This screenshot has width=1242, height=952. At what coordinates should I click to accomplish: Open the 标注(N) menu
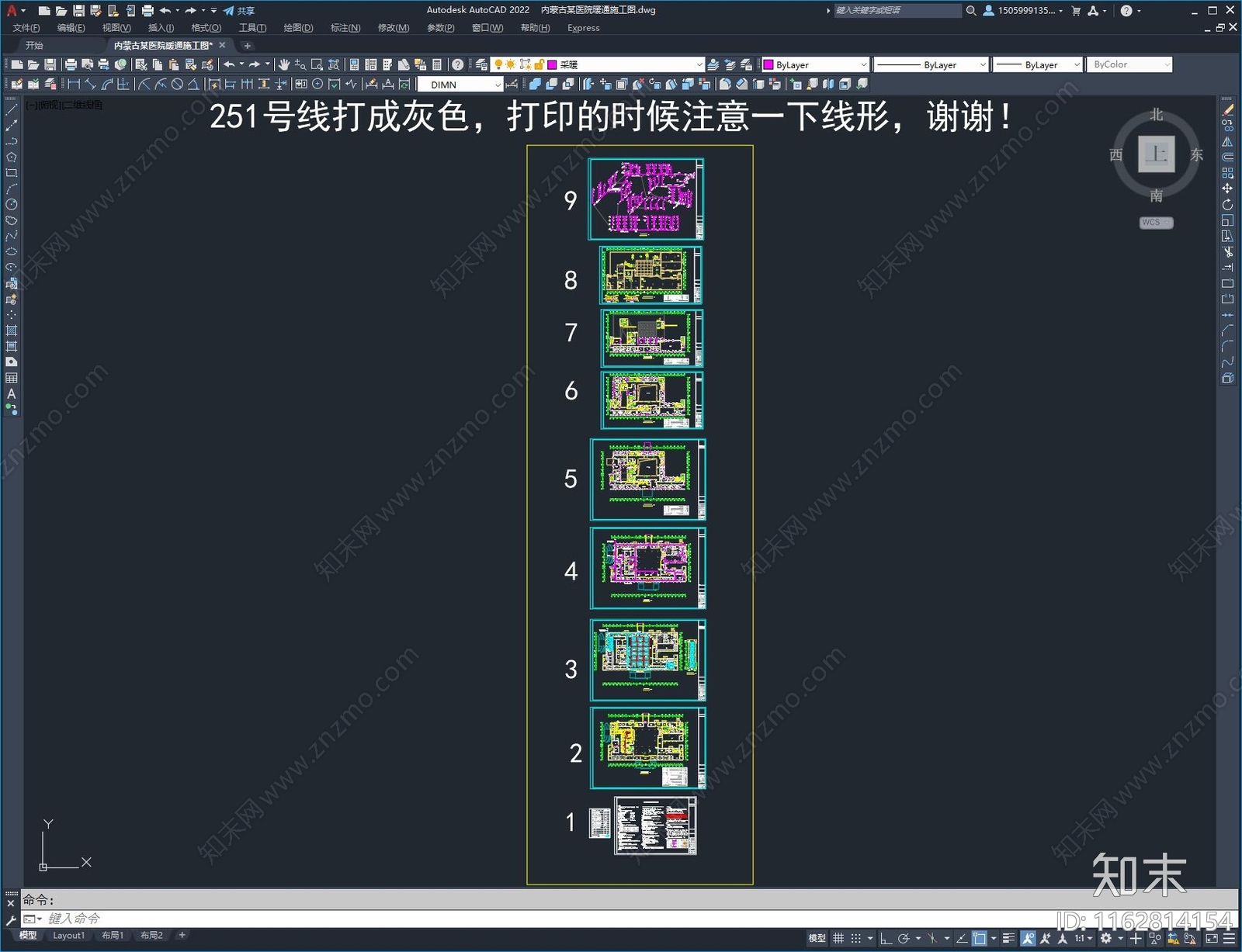point(345,28)
